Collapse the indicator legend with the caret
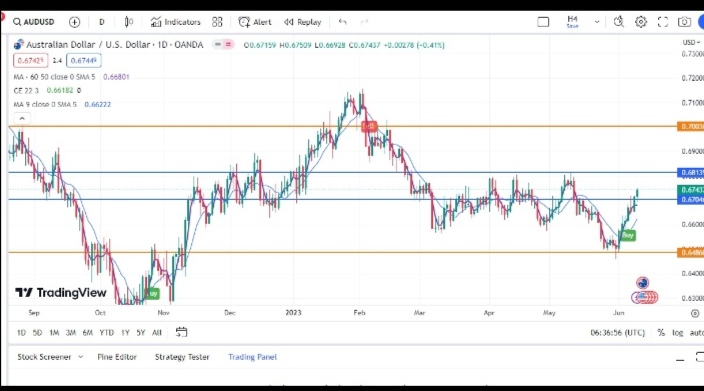Screen dimensions: 704x391 (22, 119)
